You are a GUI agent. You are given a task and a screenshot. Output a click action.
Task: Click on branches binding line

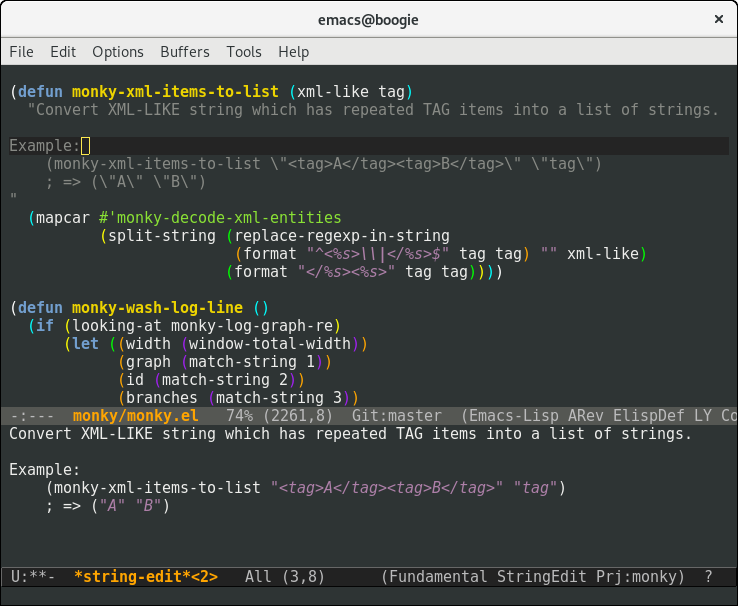(238, 398)
